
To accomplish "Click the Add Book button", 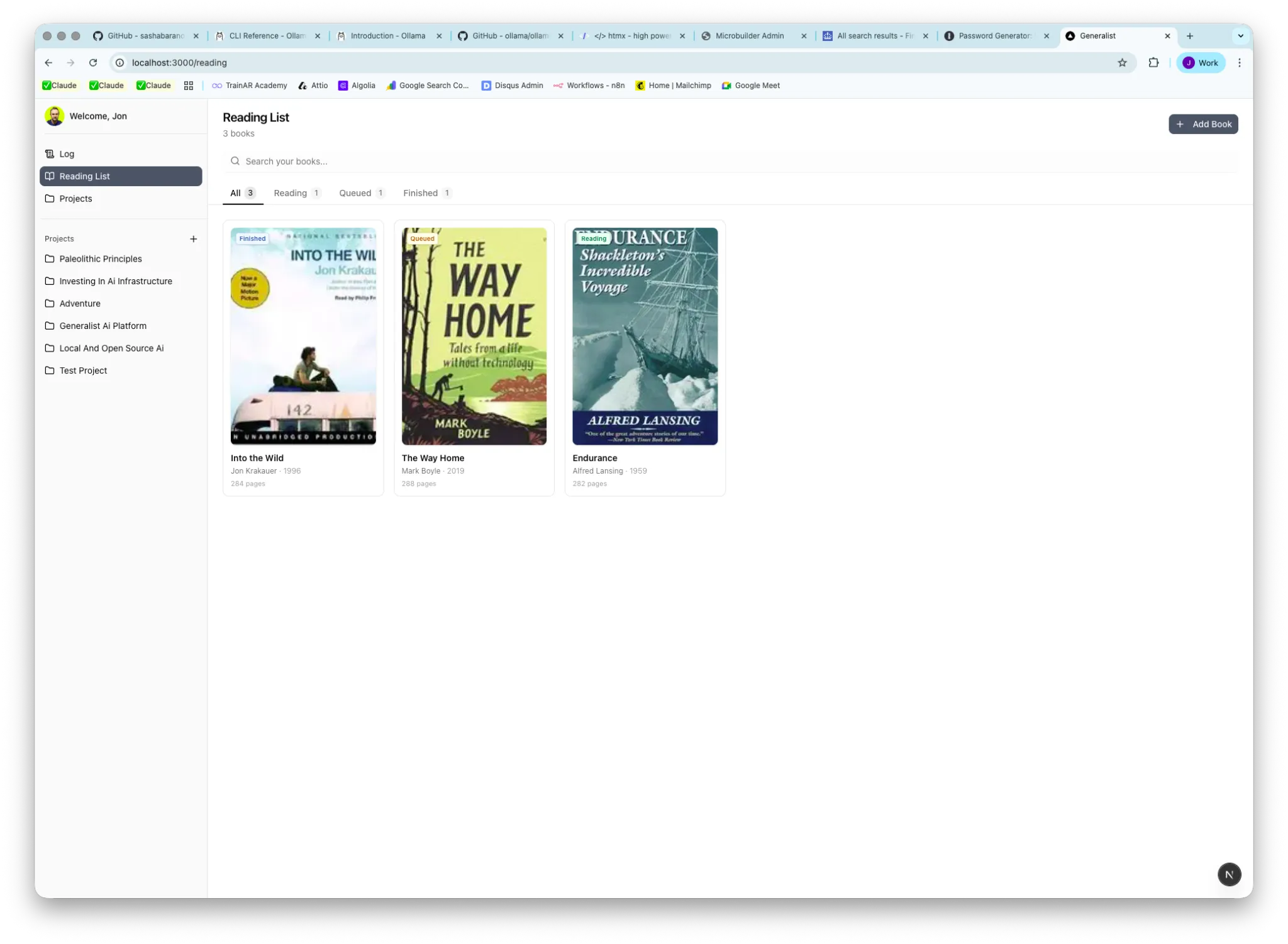I will [1202, 124].
